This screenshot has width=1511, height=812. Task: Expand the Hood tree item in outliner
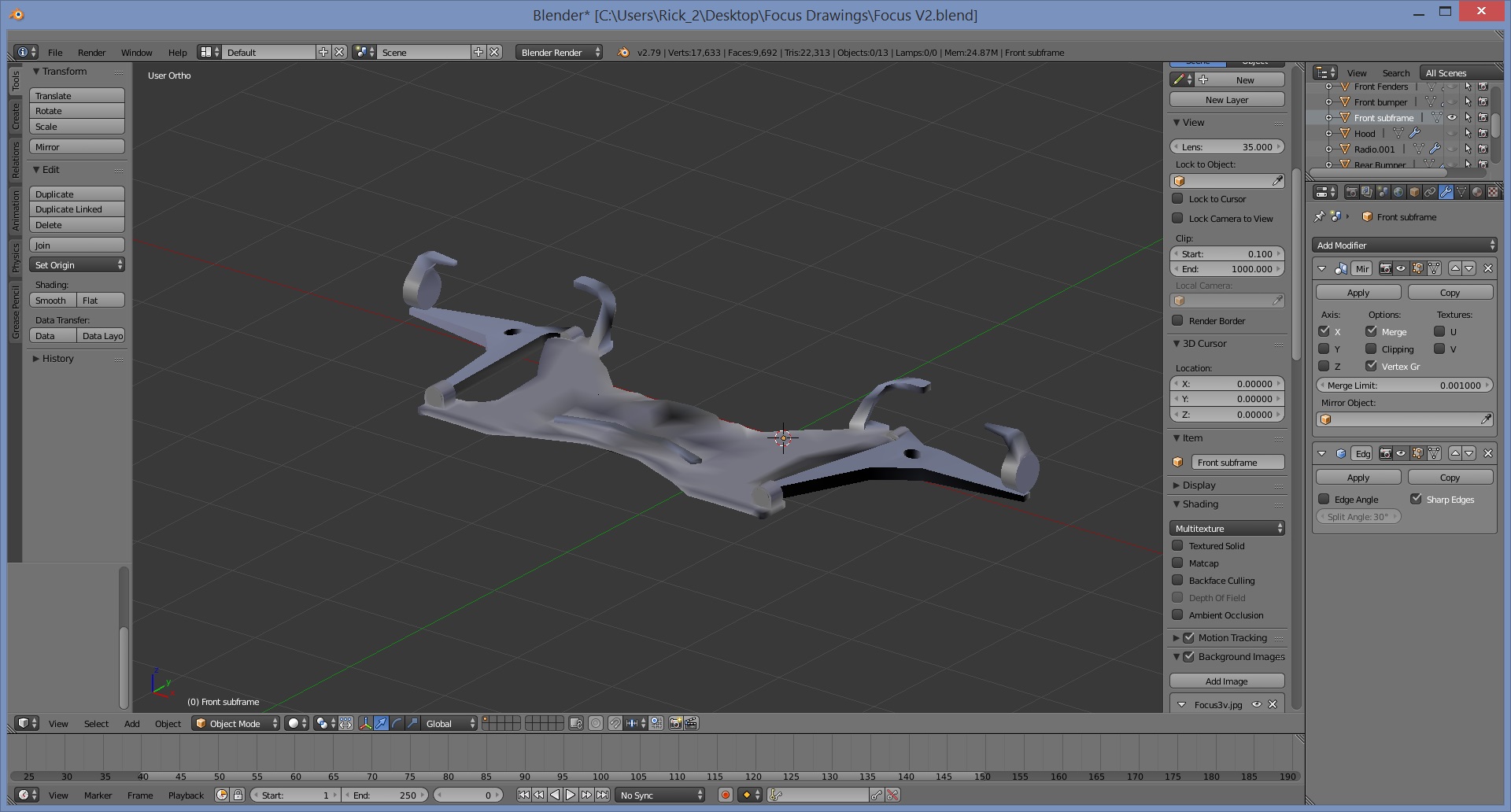coord(1328,133)
